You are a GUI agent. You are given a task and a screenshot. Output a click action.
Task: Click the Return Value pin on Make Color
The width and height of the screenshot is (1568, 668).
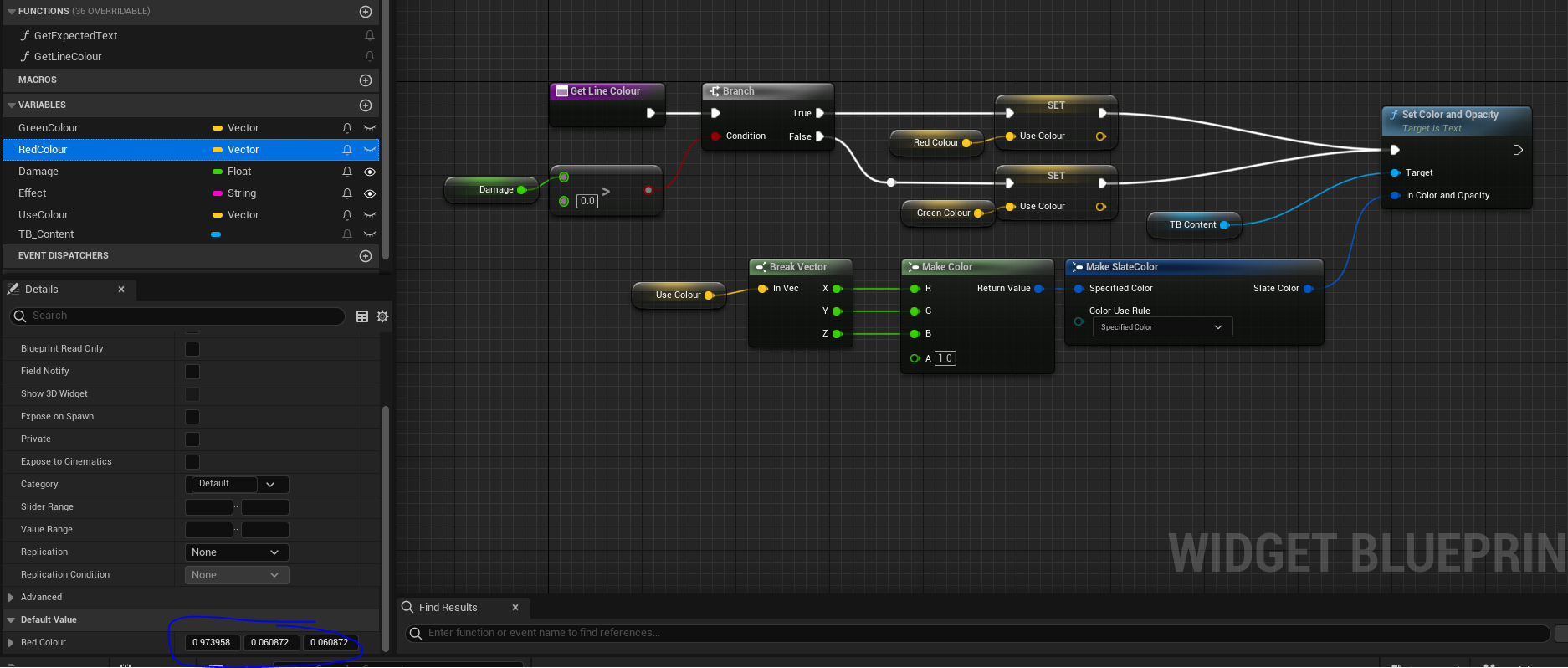1039,289
